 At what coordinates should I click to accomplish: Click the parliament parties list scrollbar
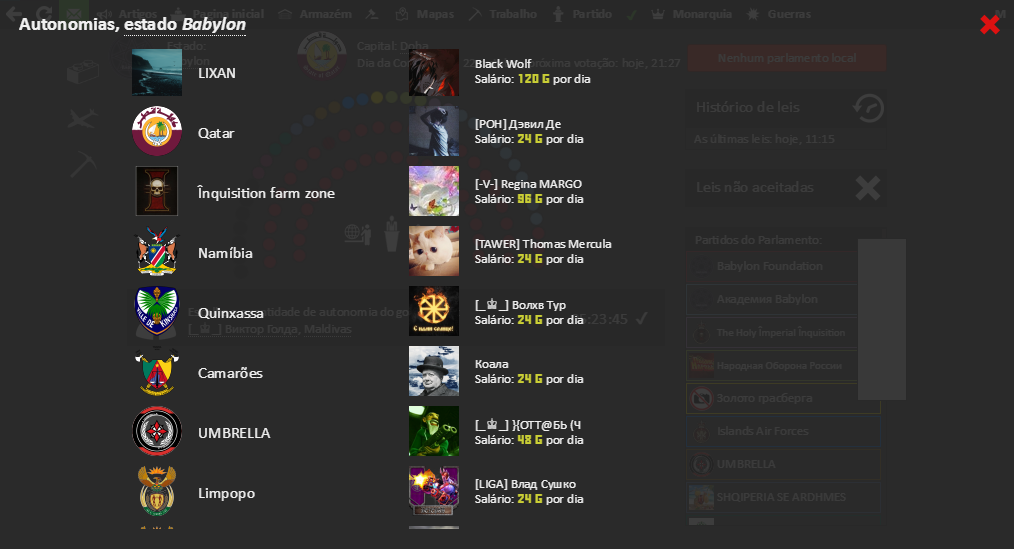click(881, 319)
